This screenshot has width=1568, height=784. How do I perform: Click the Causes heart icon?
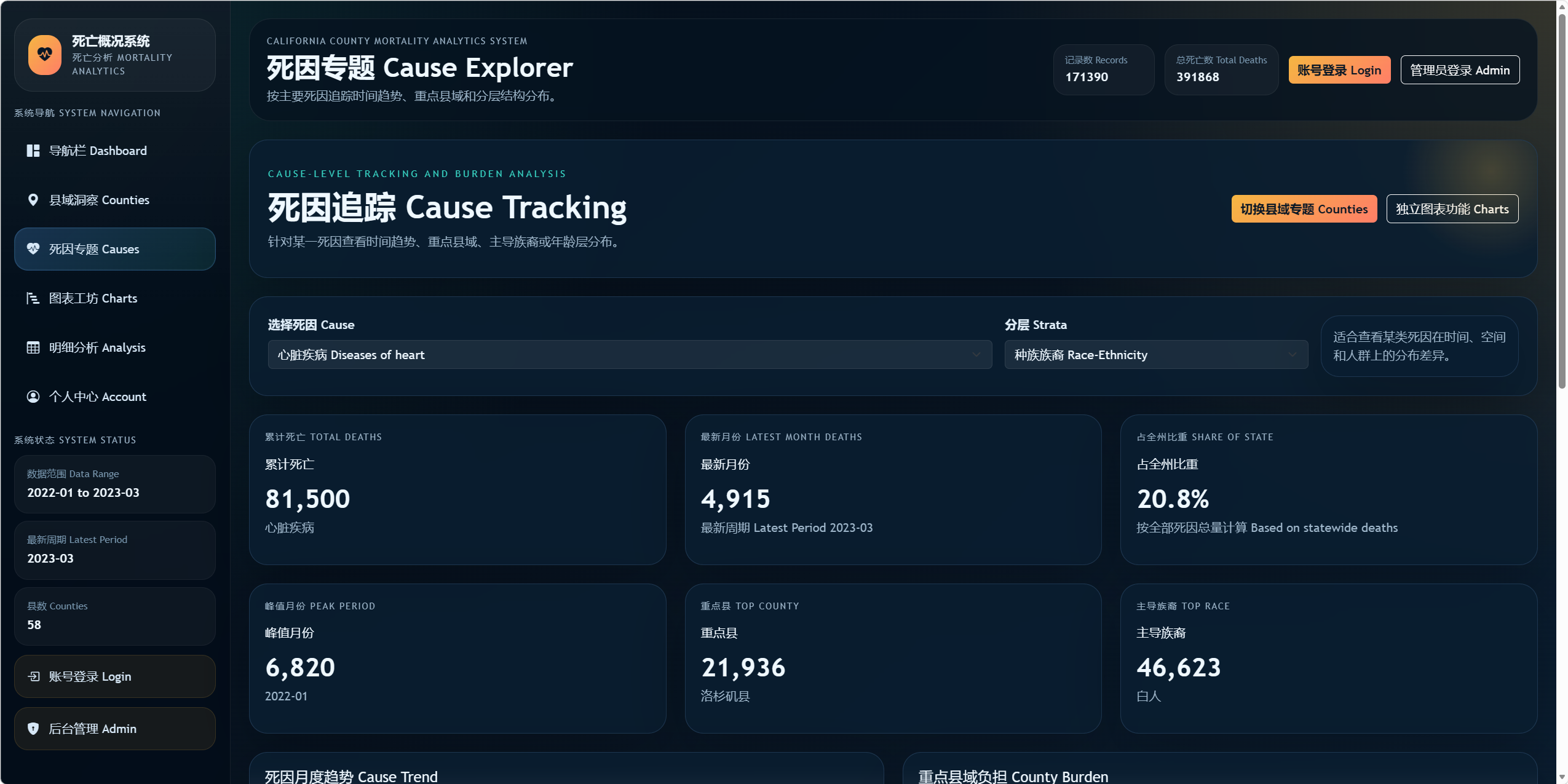33,249
